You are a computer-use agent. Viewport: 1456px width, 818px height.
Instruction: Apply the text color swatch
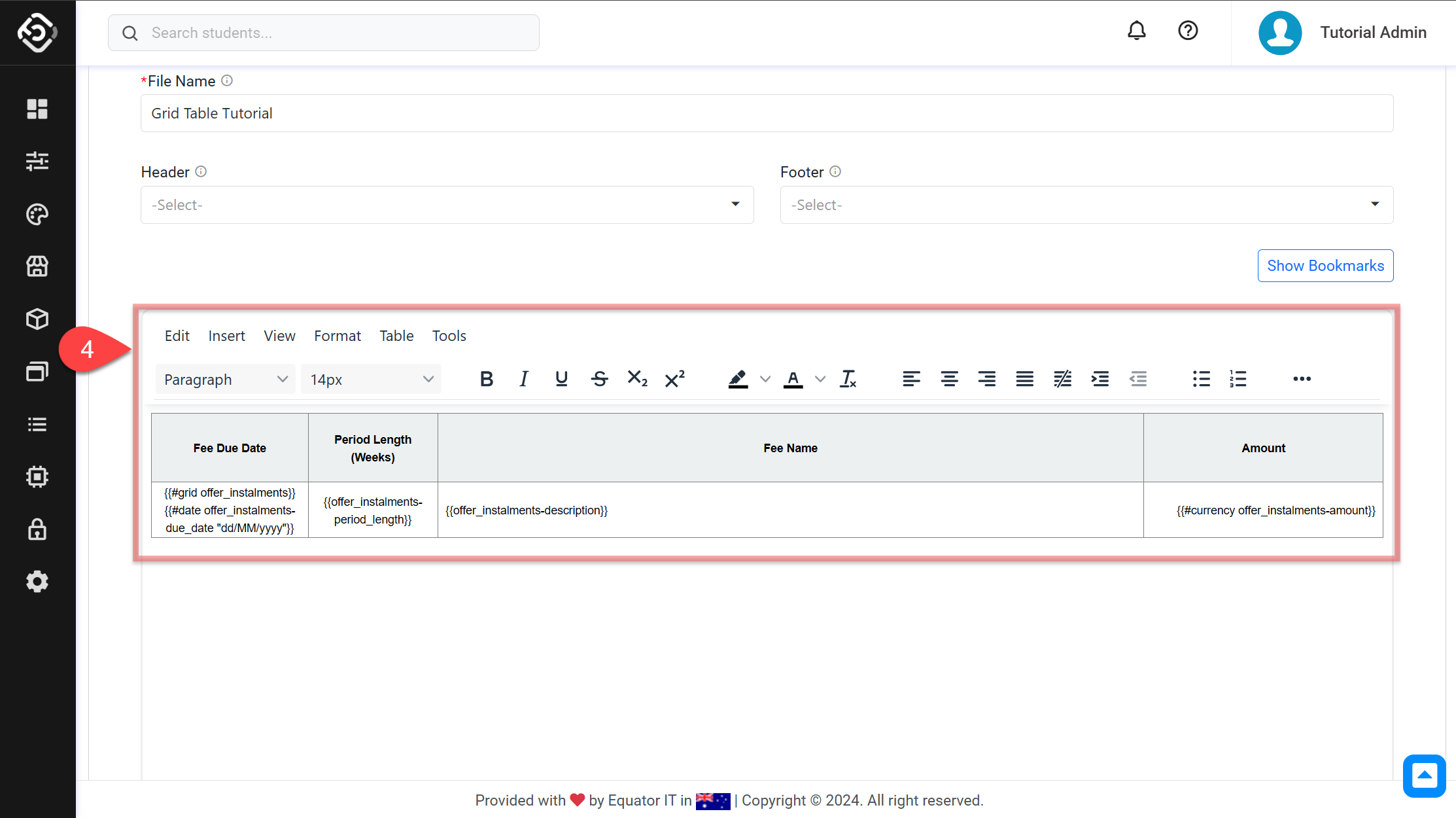coord(793,379)
